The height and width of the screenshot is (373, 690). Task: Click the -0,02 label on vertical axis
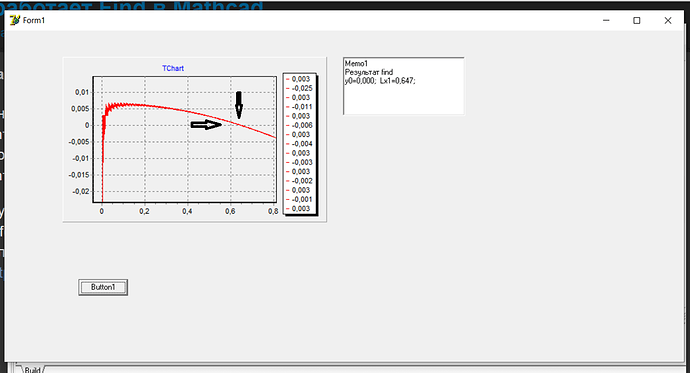click(80, 191)
